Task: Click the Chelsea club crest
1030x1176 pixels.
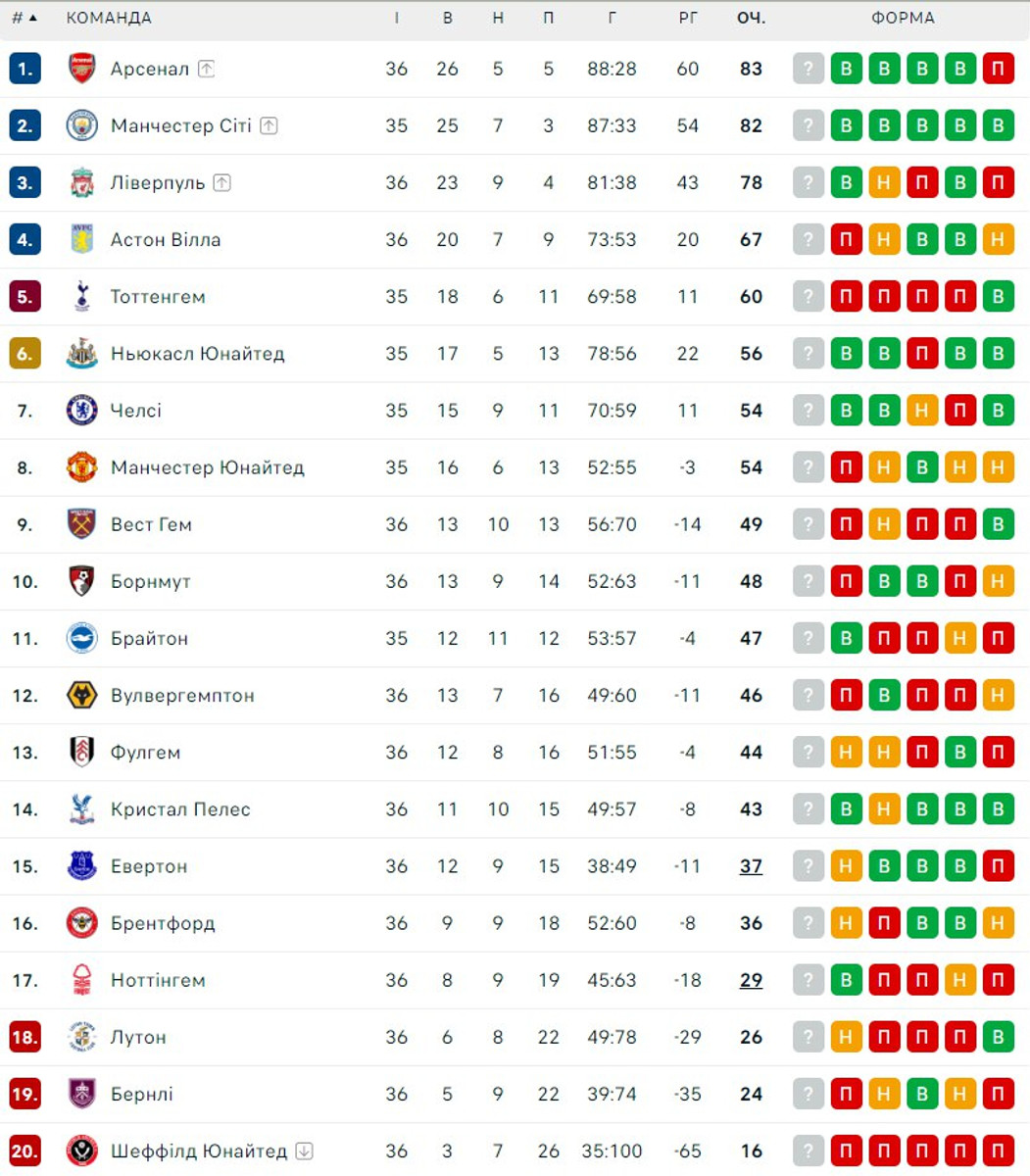Action: (82, 410)
